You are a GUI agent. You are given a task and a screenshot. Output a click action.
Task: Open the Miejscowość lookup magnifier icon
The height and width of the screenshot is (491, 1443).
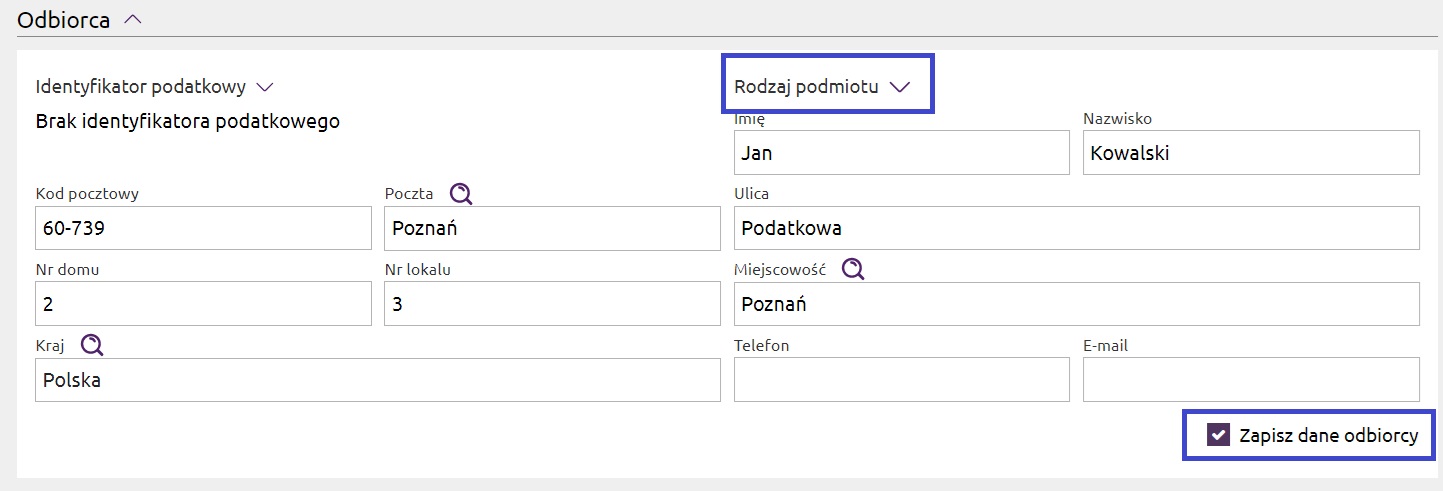(852, 269)
